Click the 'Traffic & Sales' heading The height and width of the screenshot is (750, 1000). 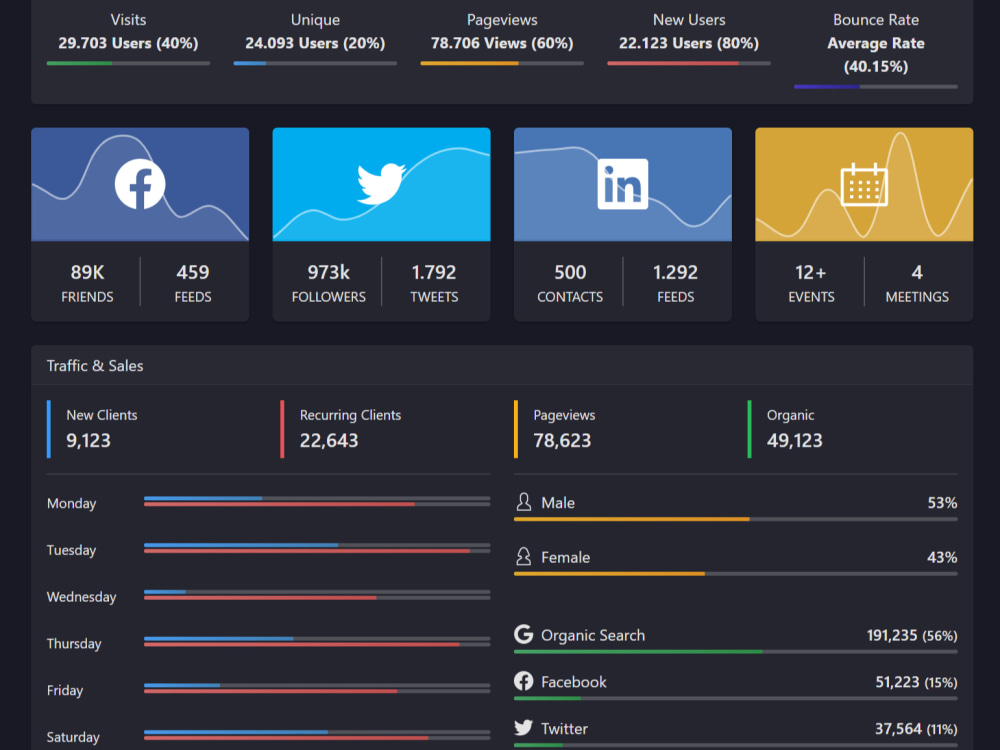tap(95, 365)
